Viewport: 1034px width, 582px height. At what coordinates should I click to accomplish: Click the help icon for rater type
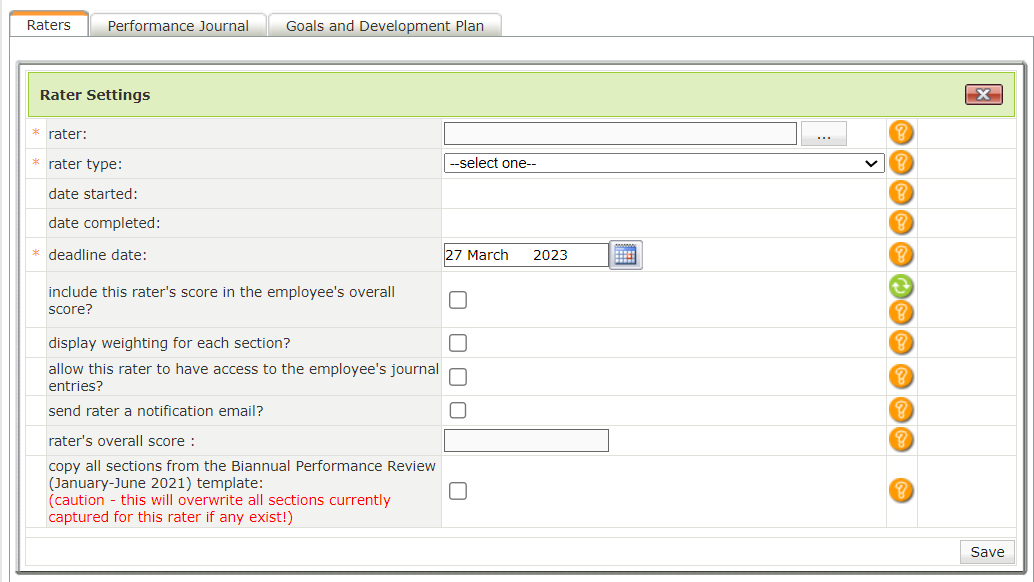901,163
